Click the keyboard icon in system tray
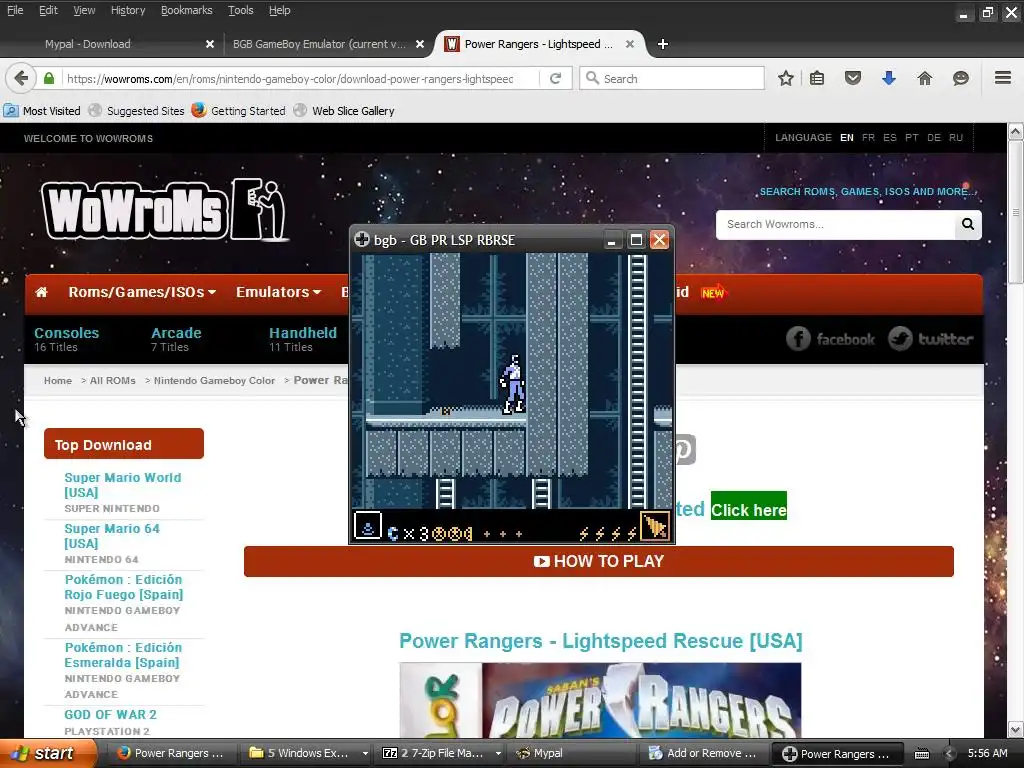 coord(921,754)
